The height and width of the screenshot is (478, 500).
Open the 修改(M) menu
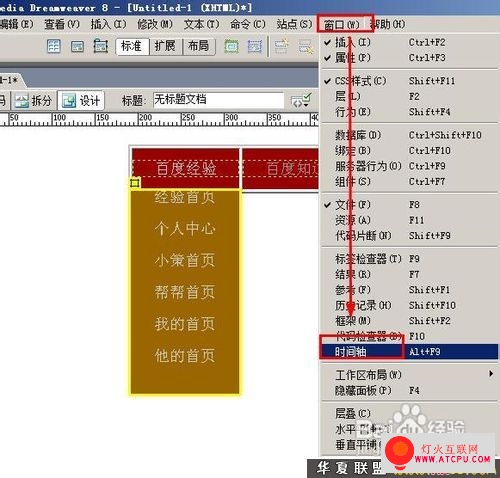155,24
